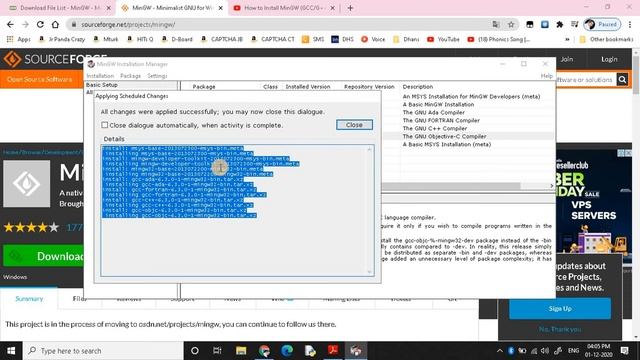Open Cortana circle icon on taskbar
This screenshot has width=640, height=360.
(x=195, y=351)
